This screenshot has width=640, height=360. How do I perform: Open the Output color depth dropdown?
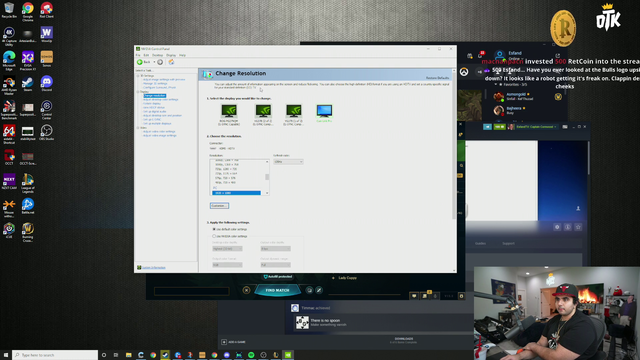[x=276, y=249]
